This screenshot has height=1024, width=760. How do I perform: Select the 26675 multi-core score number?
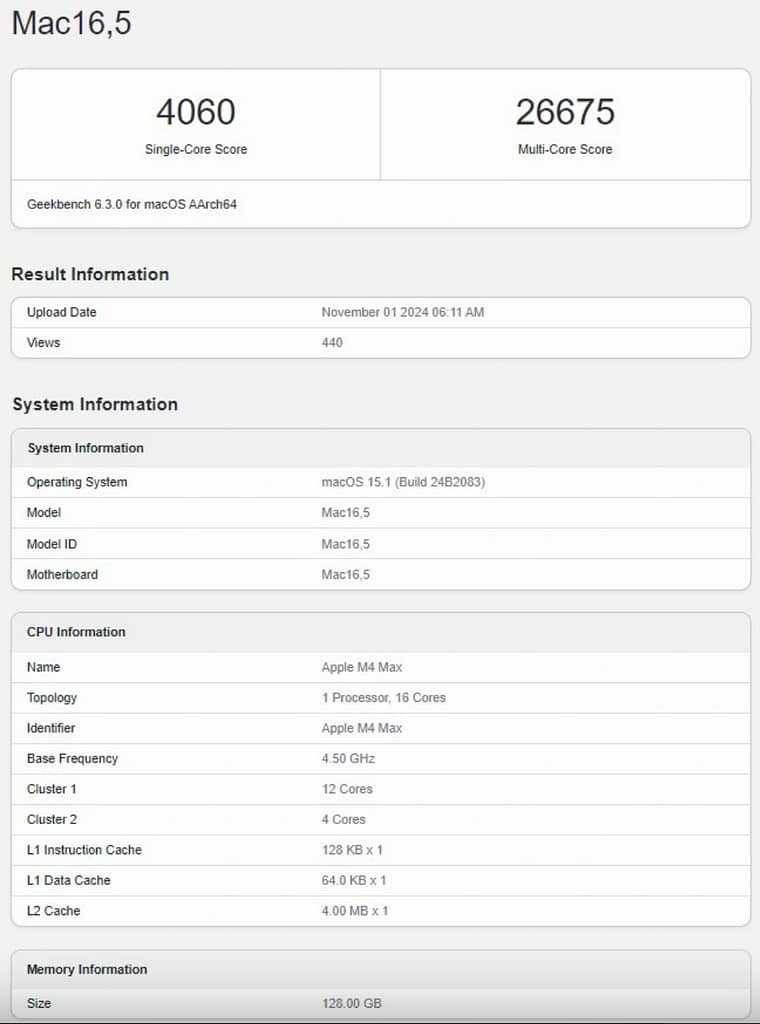pyautogui.click(x=565, y=112)
